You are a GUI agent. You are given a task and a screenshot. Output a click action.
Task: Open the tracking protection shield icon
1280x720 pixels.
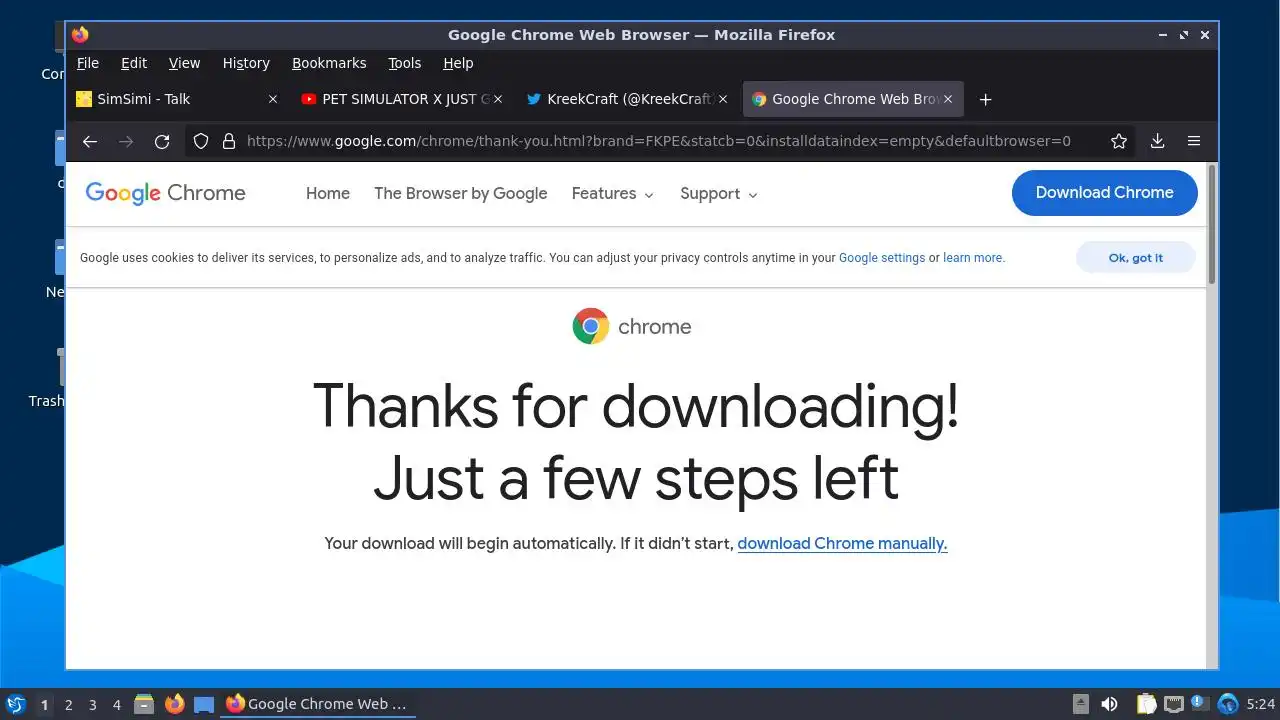coord(201,141)
